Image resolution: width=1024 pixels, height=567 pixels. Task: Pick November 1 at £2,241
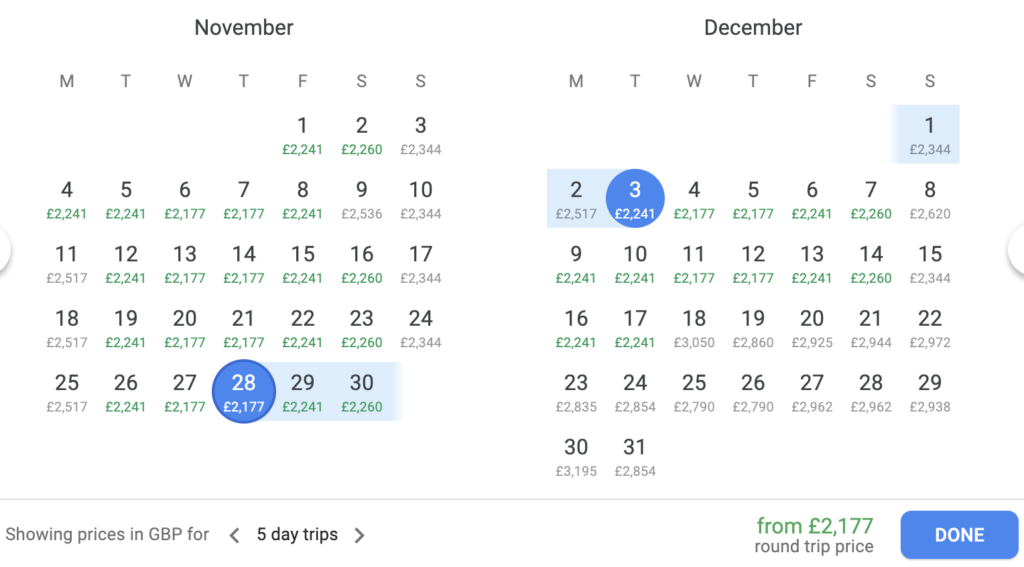click(302, 135)
